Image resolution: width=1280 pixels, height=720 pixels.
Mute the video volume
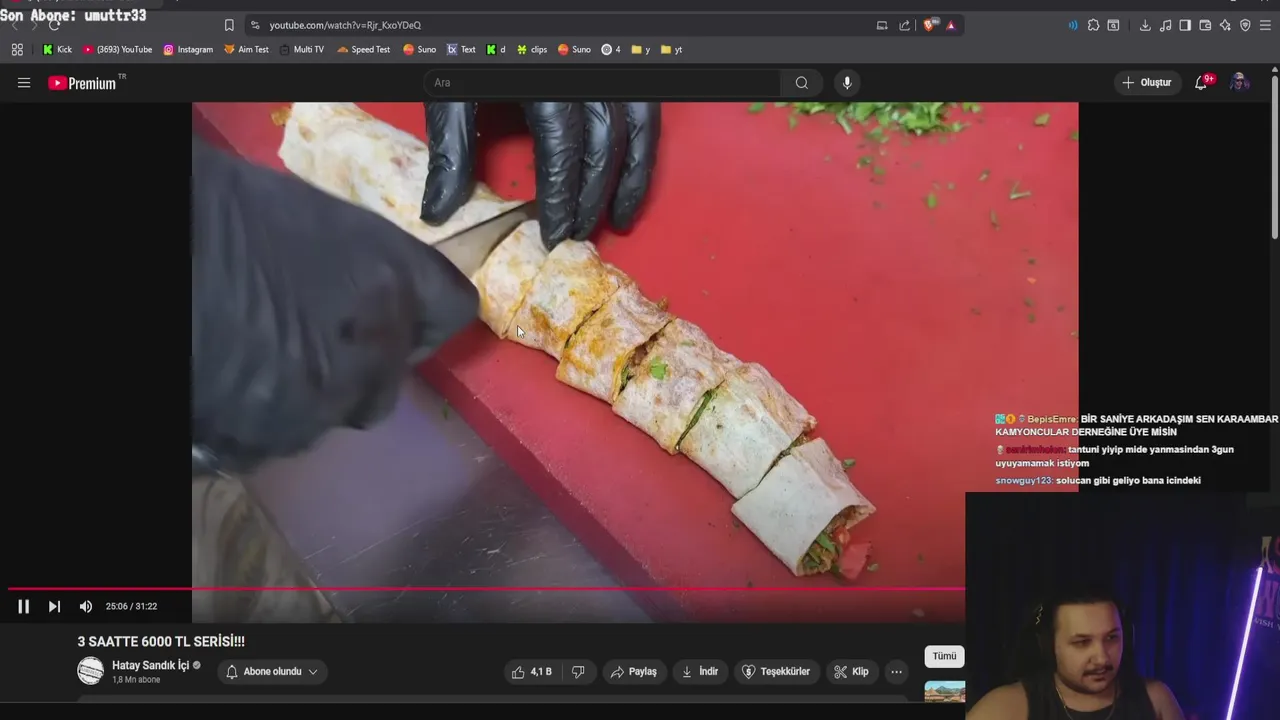pyautogui.click(x=86, y=606)
